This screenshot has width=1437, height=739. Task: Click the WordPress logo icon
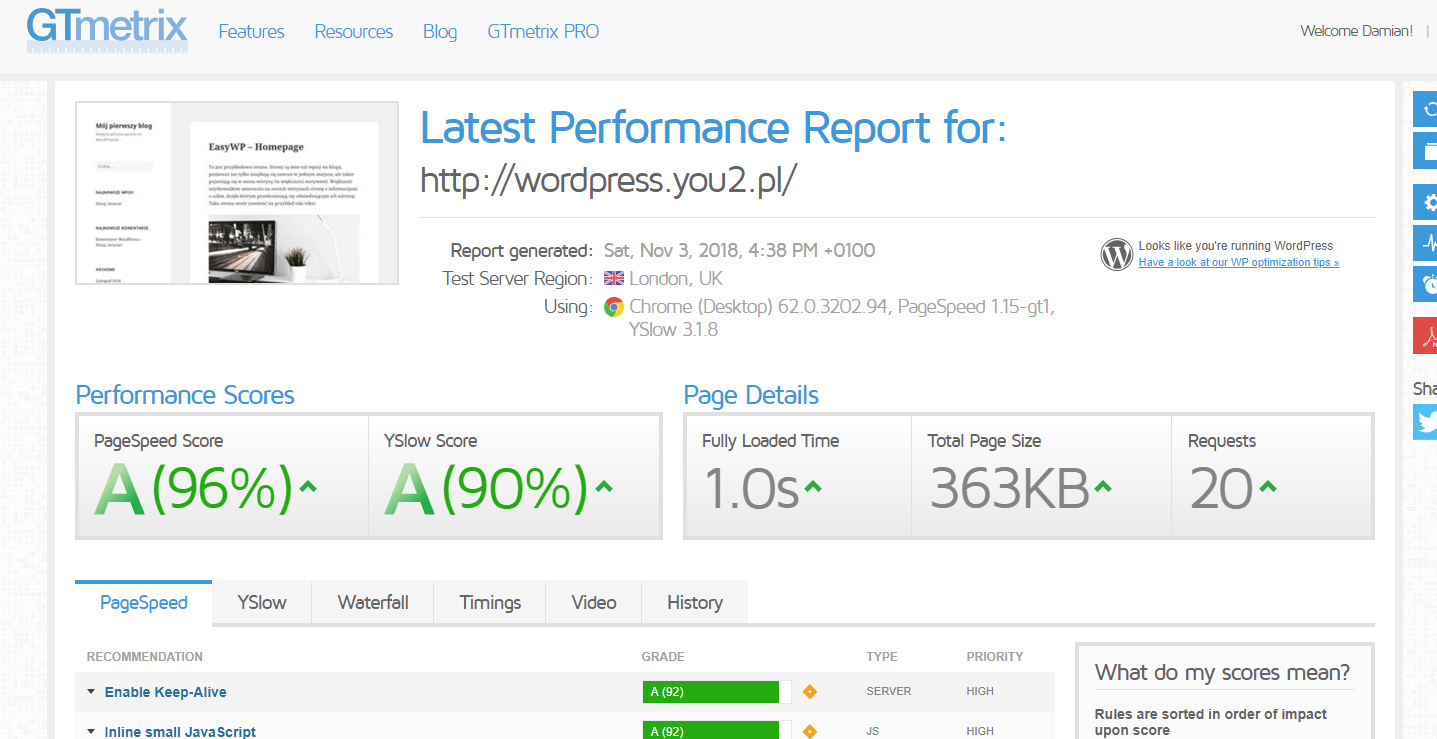(1116, 254)
